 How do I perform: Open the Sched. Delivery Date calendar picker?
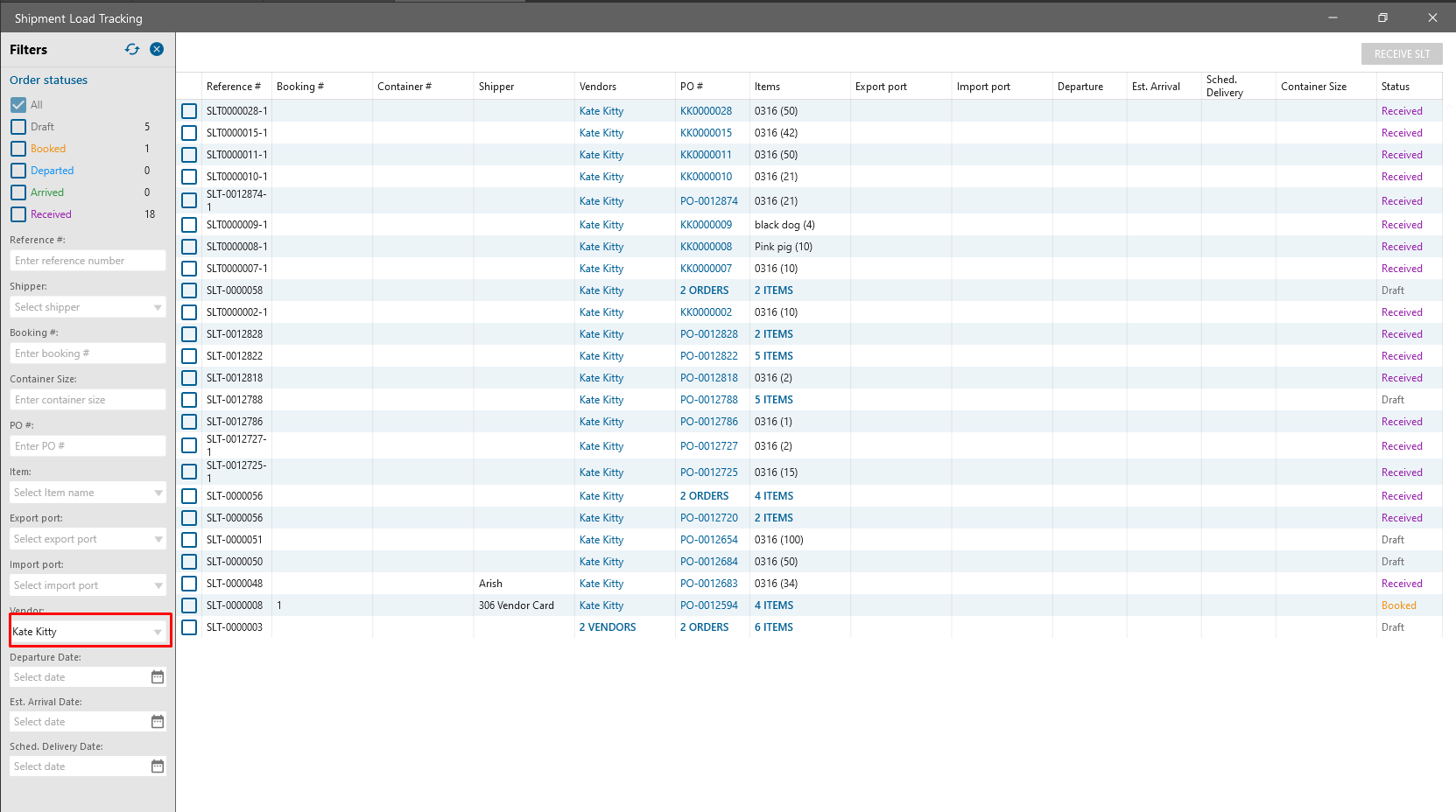pos(158,766)
